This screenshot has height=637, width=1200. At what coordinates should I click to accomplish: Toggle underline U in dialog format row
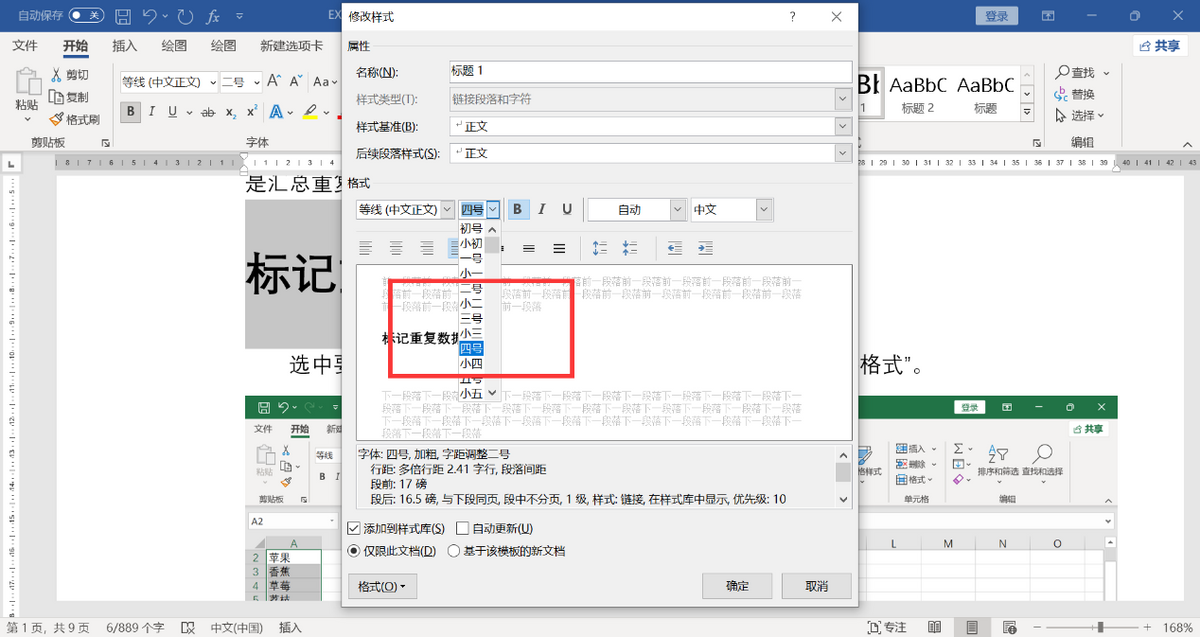pyautogui.click(x=567, y=209)
